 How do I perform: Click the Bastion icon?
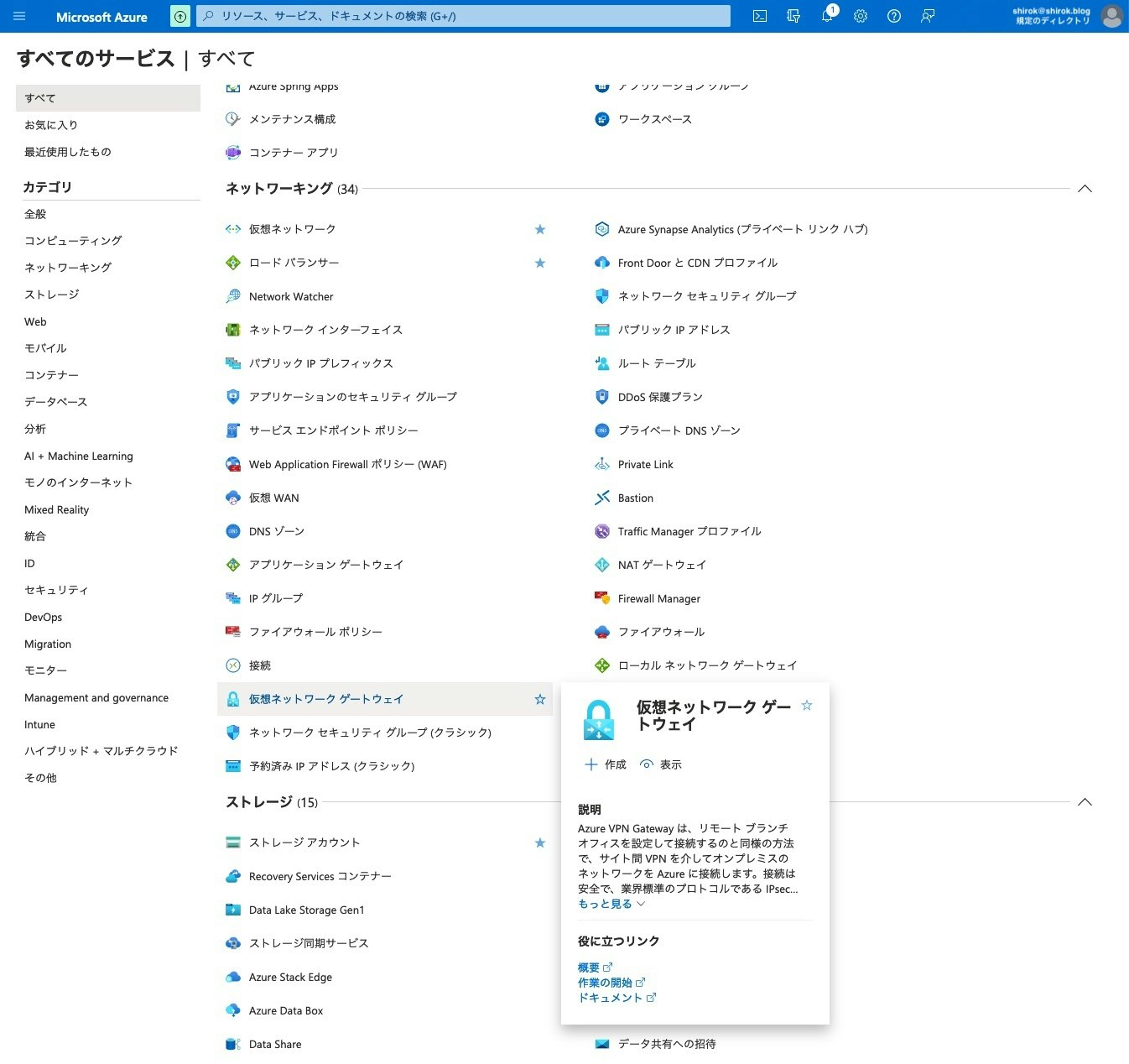[x=602, y=498]
